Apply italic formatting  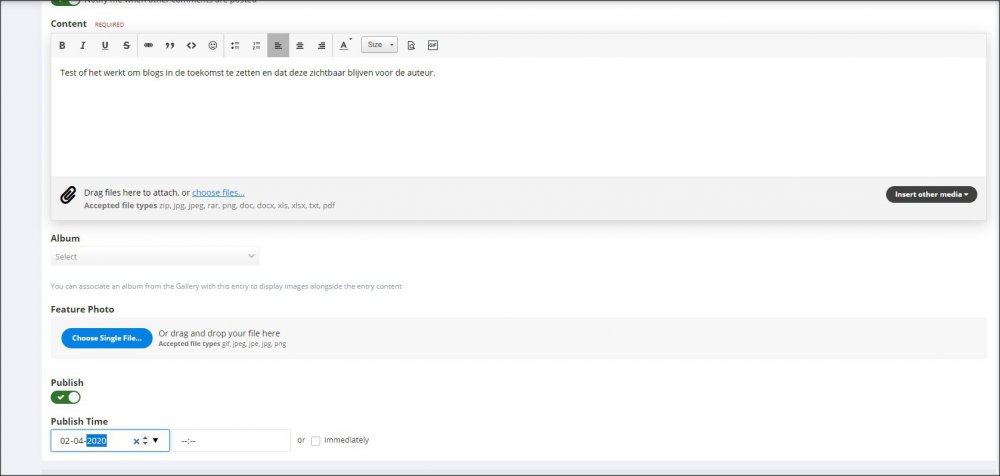pyautogui.click(x=83, y=45)
